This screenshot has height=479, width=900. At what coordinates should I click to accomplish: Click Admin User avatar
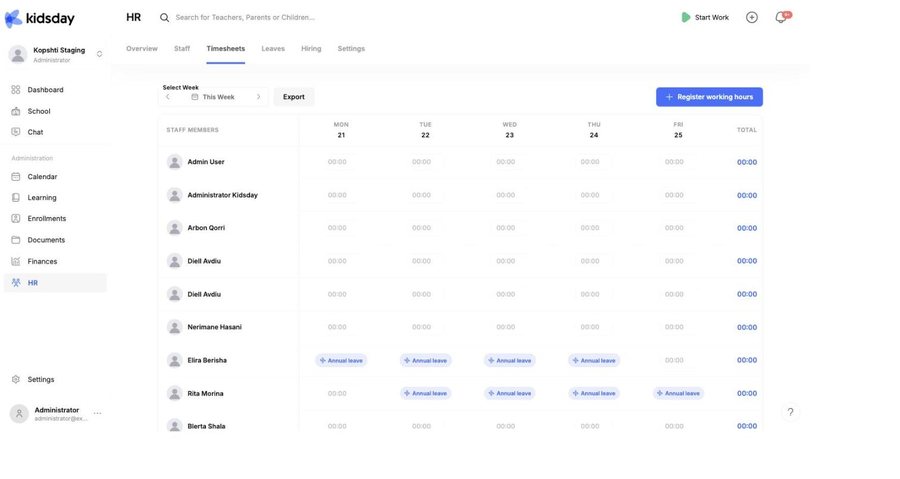(x=174, y=162)
